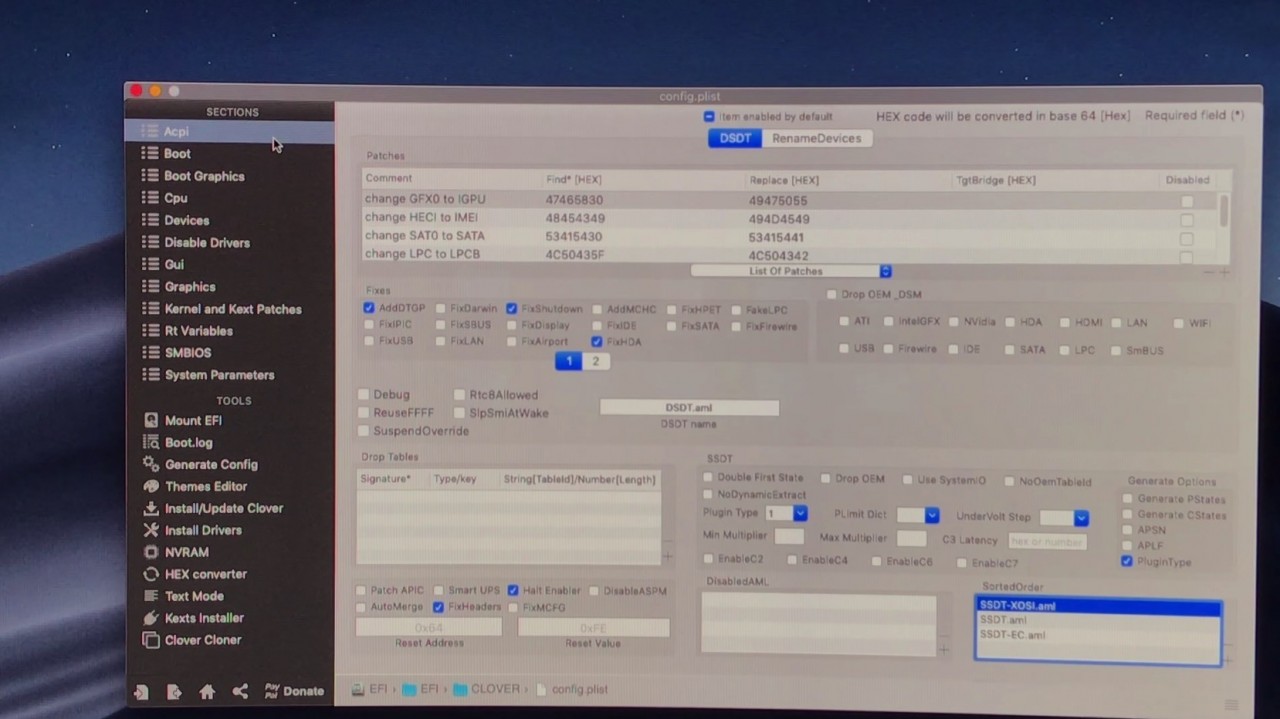The width and height of the screenshot is (1280, 719).
Task: Click the Generate Config gears icon
Action: [151, 464]
